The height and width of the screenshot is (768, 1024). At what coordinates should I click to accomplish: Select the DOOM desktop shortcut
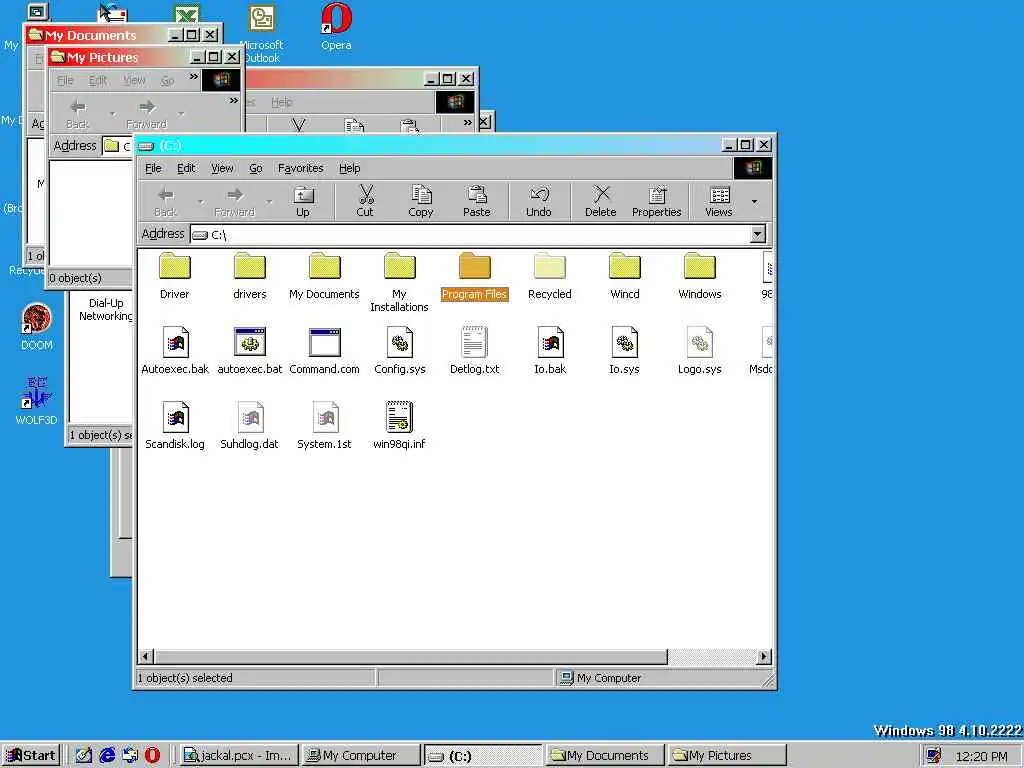pyautogui.click(x=37, y=328)
